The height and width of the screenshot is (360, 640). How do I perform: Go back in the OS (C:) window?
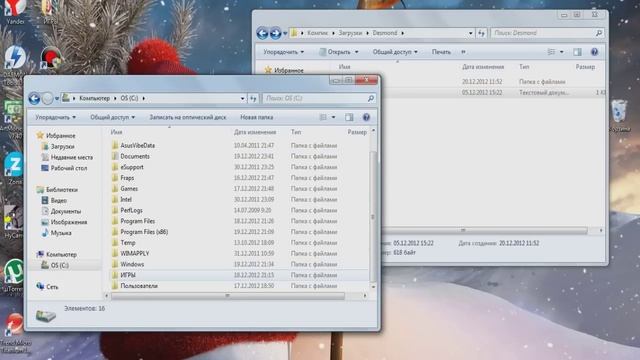coord(34,98)
